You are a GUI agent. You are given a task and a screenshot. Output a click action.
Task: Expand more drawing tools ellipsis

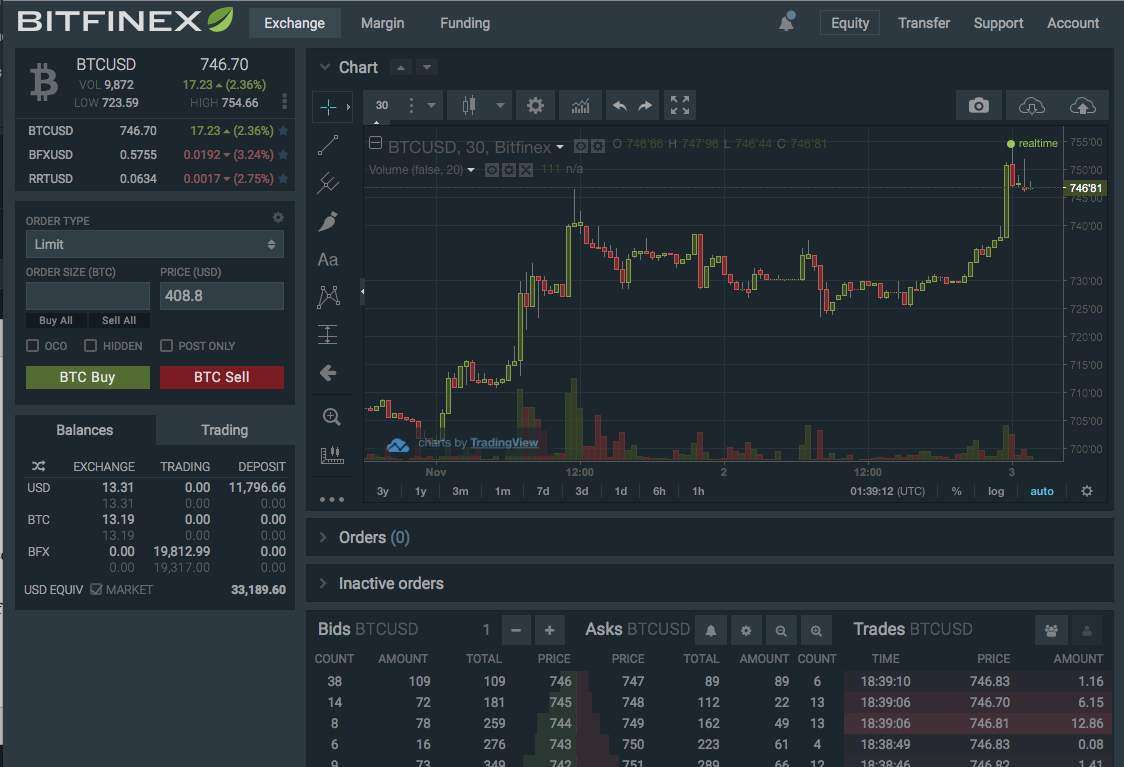[x=331, y=499]
